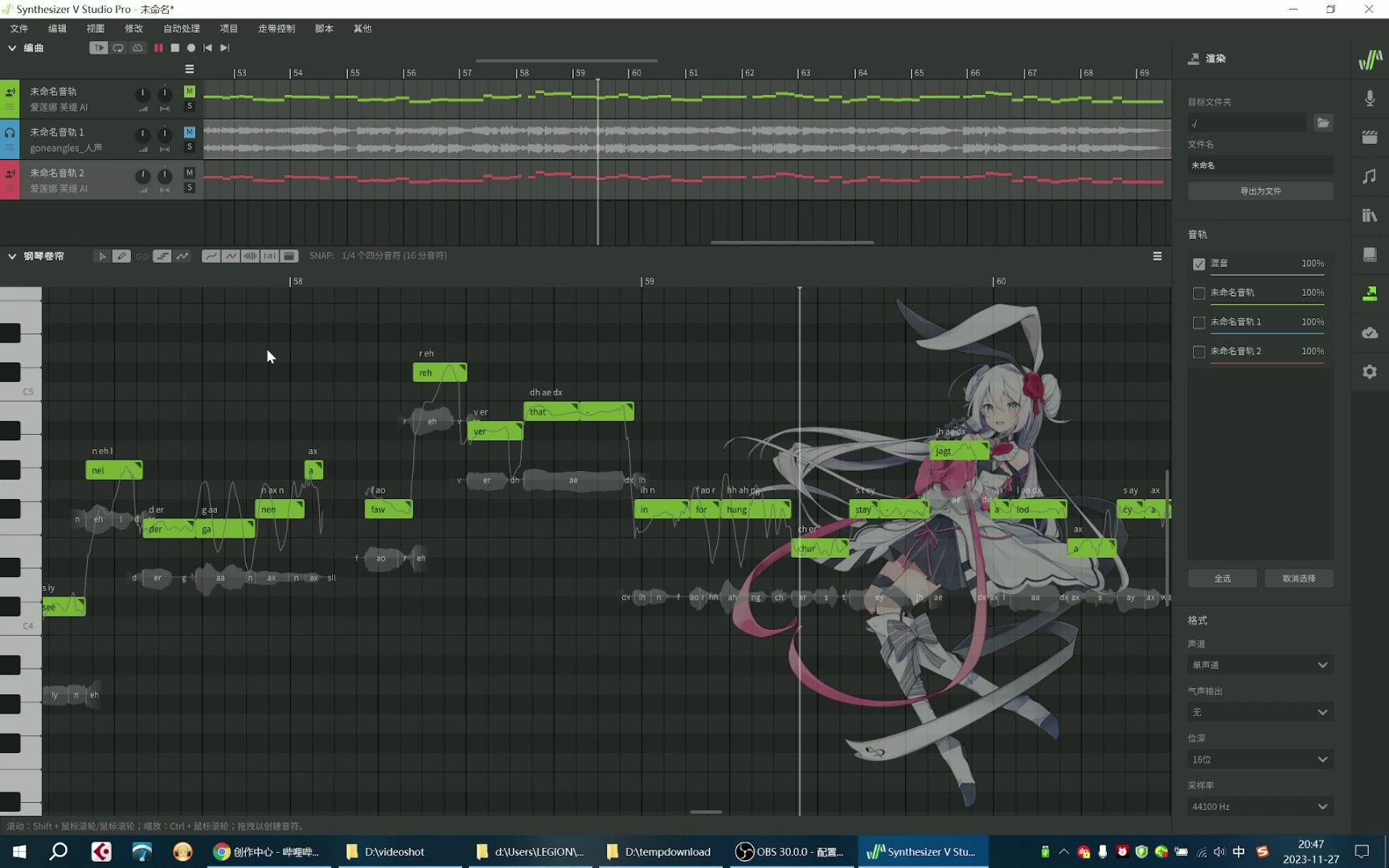Toggle the auto-scroll playhead follow button

(x=98, y=48)
